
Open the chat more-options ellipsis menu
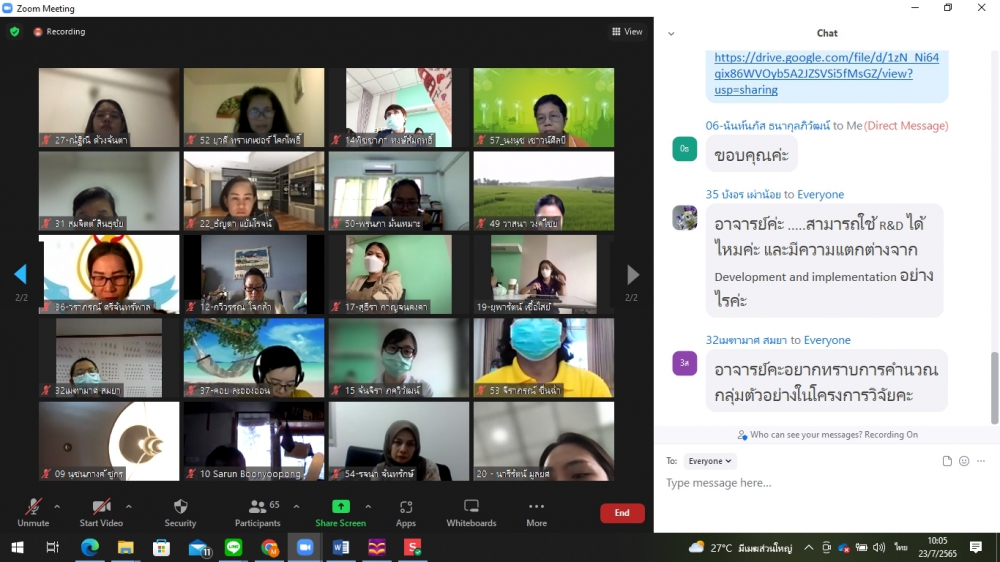(x=982, y=461)
